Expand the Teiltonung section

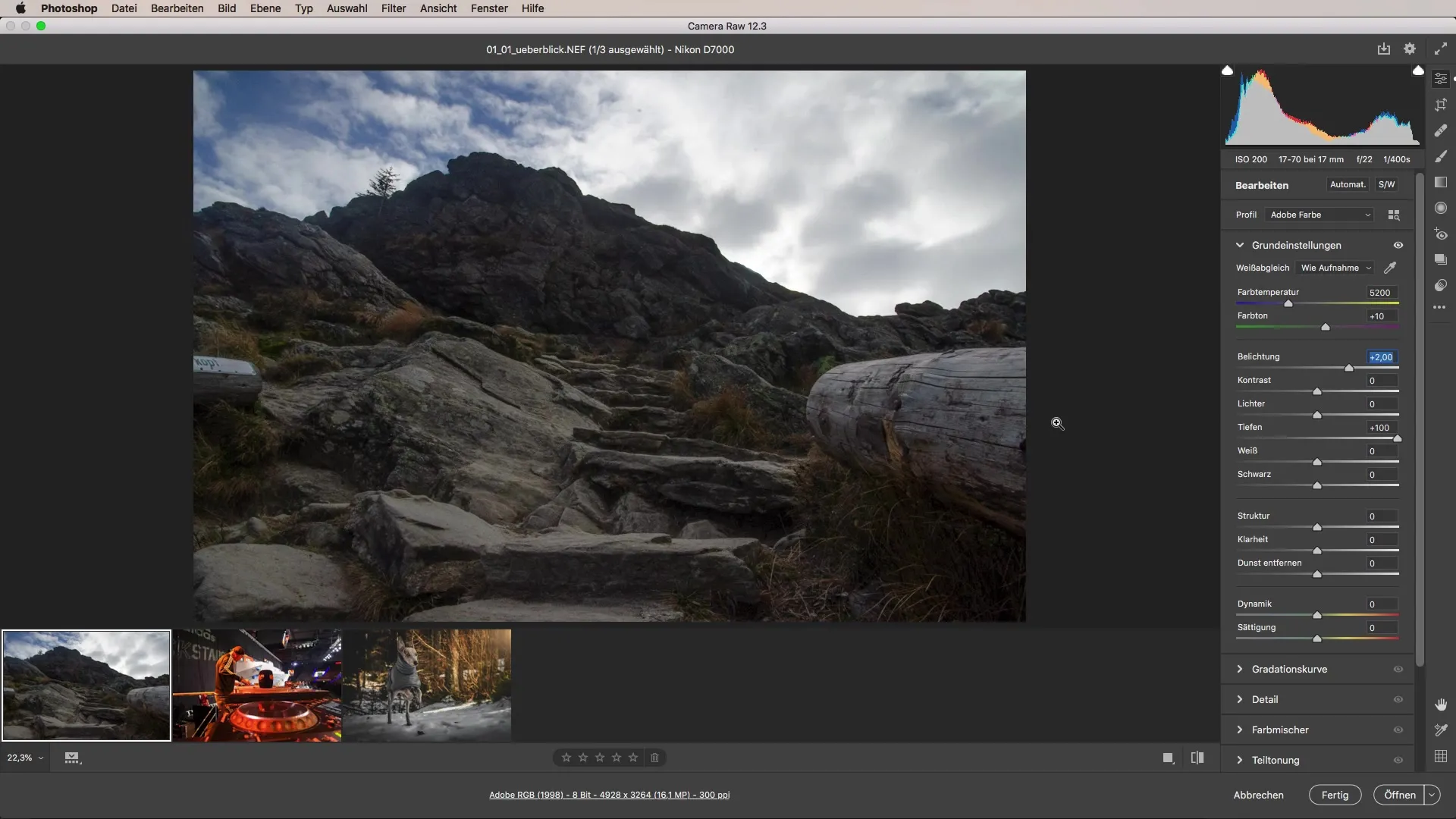pos(1240,760)
